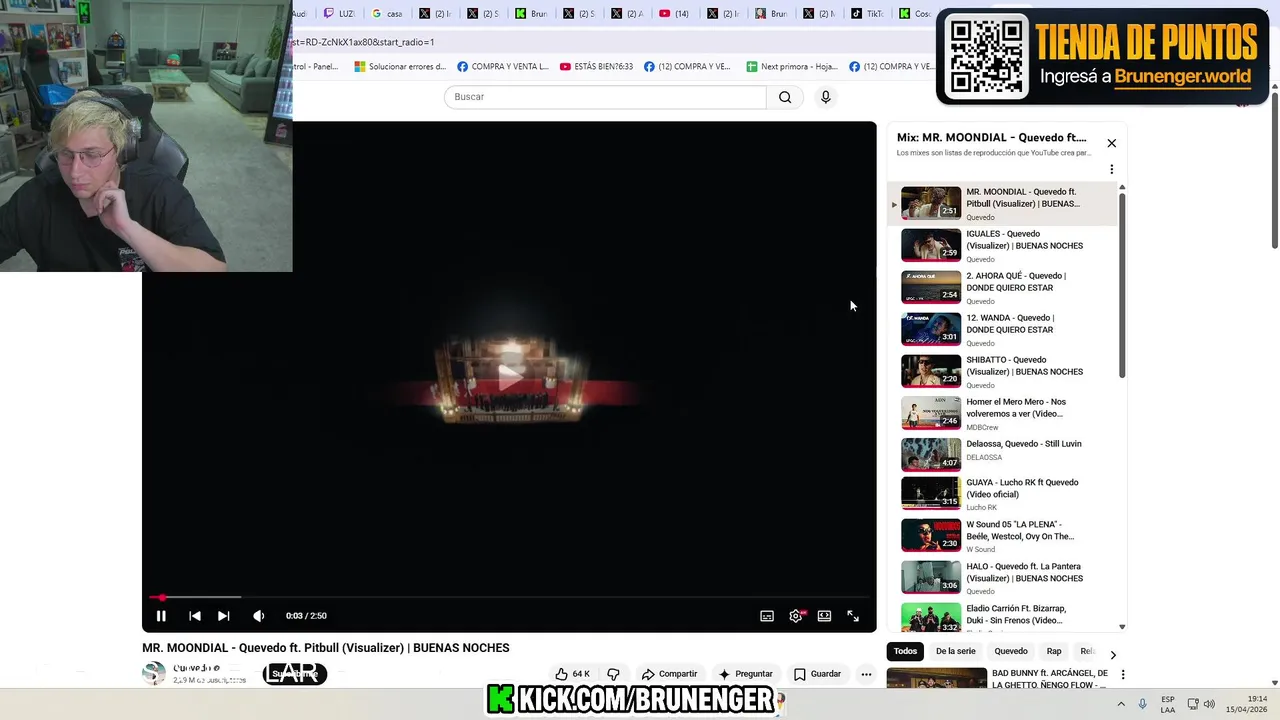Viewport: 1280px width, 720px height.
Task: Select Homer el Mero Mero playlist video
Action: [x=1003, y=413]
